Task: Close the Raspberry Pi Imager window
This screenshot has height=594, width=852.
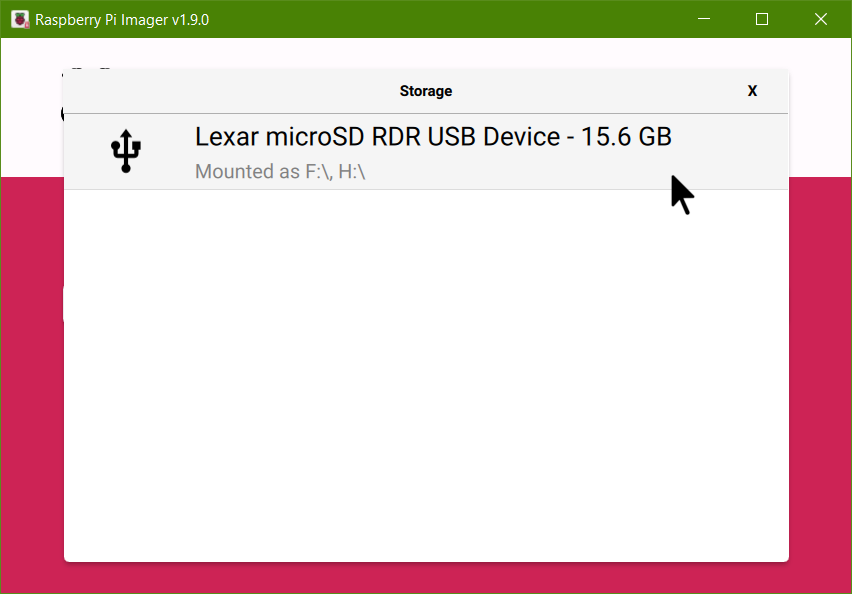Action: (x=820, y=19)
